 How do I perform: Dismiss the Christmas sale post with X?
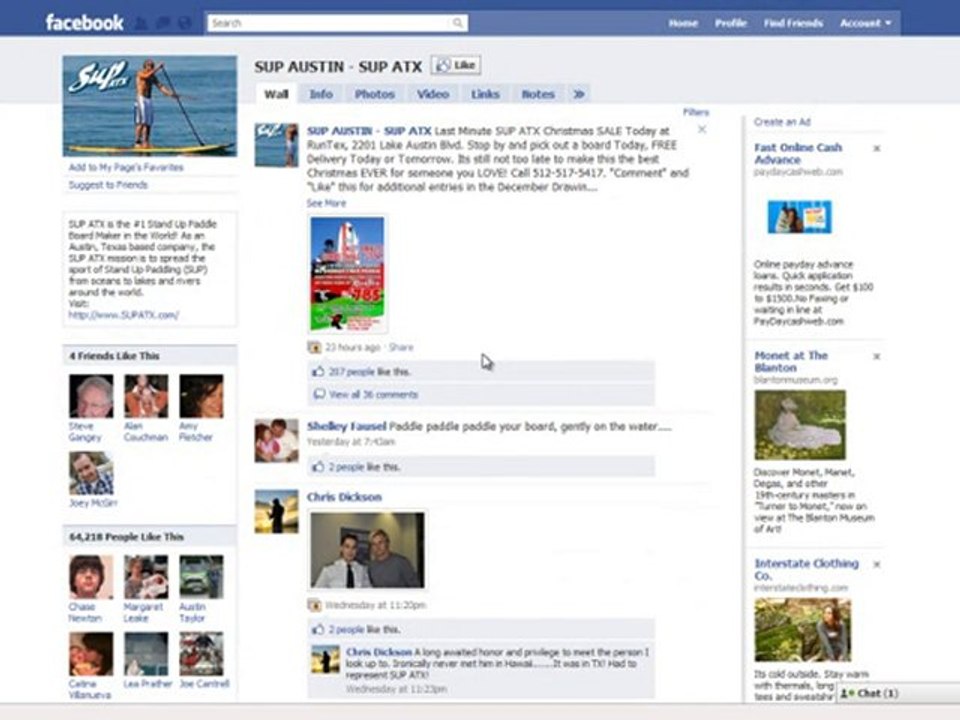click(702, 129)
